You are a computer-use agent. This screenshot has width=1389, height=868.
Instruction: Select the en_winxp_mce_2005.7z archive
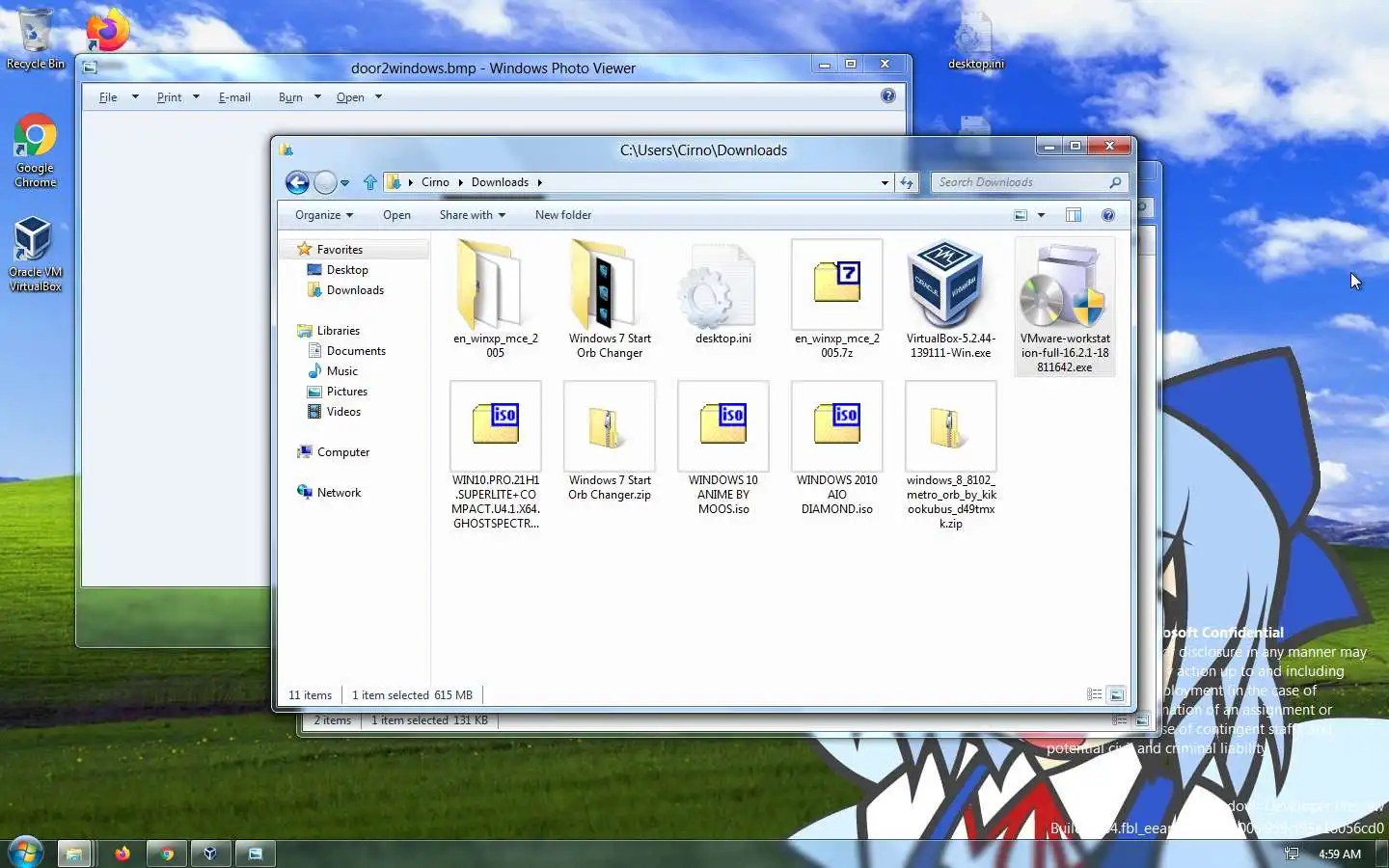837,300
